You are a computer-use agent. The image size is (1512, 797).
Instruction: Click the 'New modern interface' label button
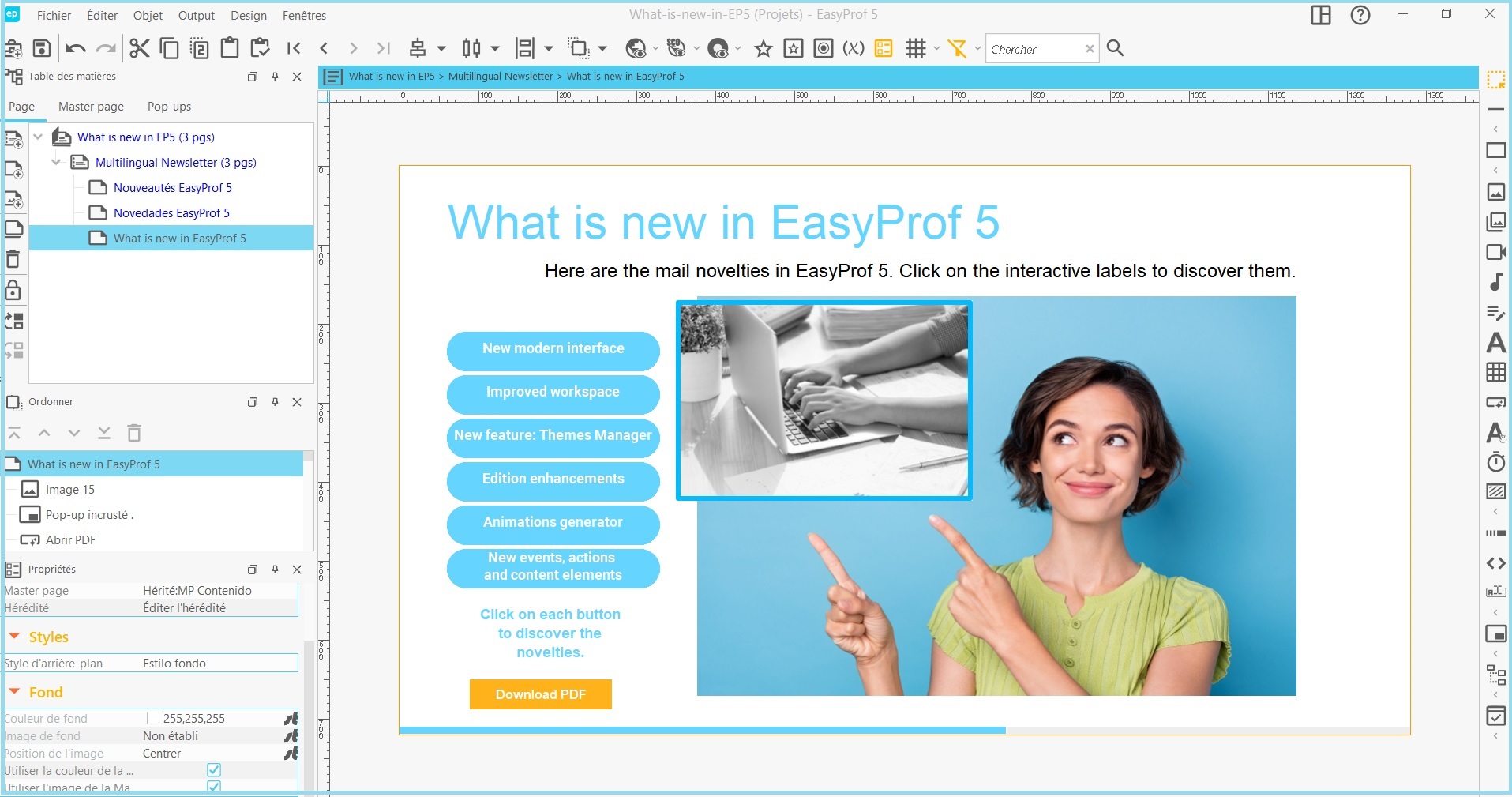click(x=553, y=350)
